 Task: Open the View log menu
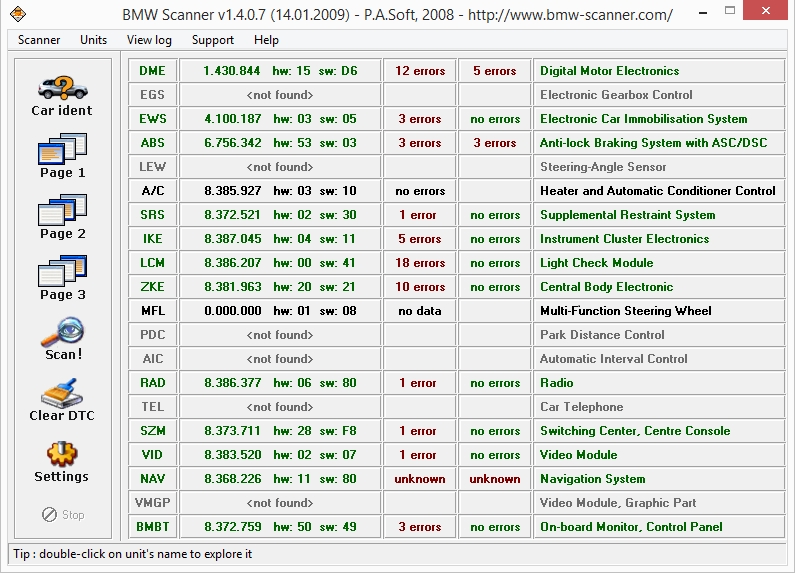(149, 40)
